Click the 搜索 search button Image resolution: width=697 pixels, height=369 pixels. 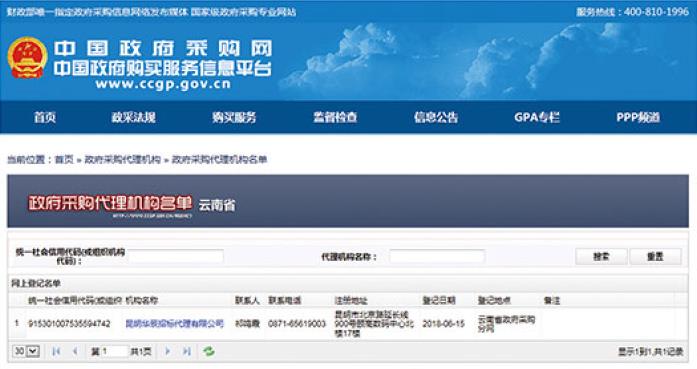[x=601, y=257]
